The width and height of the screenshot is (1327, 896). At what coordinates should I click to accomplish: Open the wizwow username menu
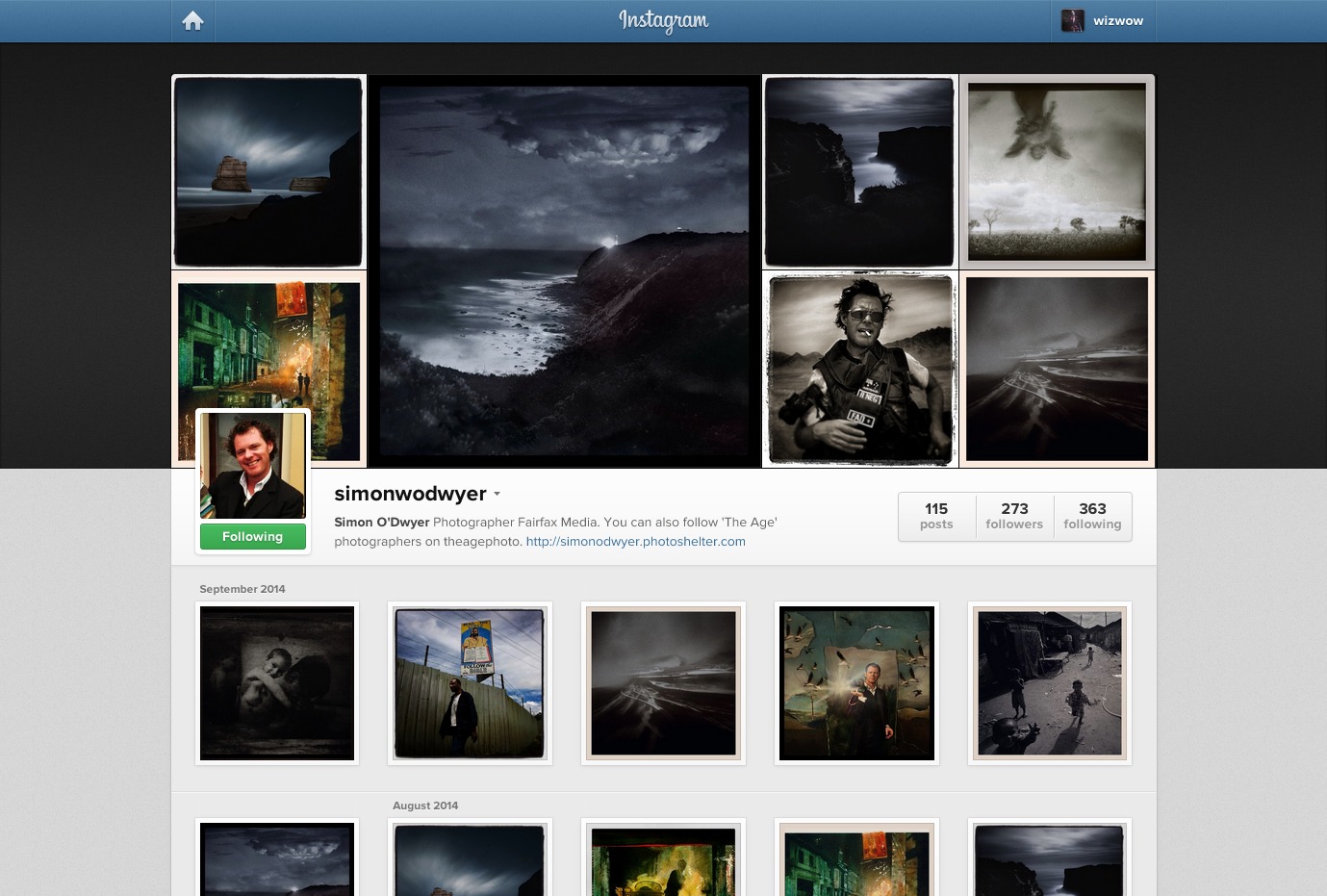1118,20
